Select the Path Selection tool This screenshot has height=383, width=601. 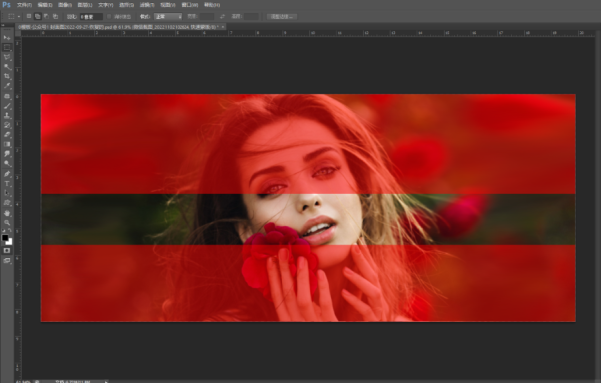coord(7,193)
